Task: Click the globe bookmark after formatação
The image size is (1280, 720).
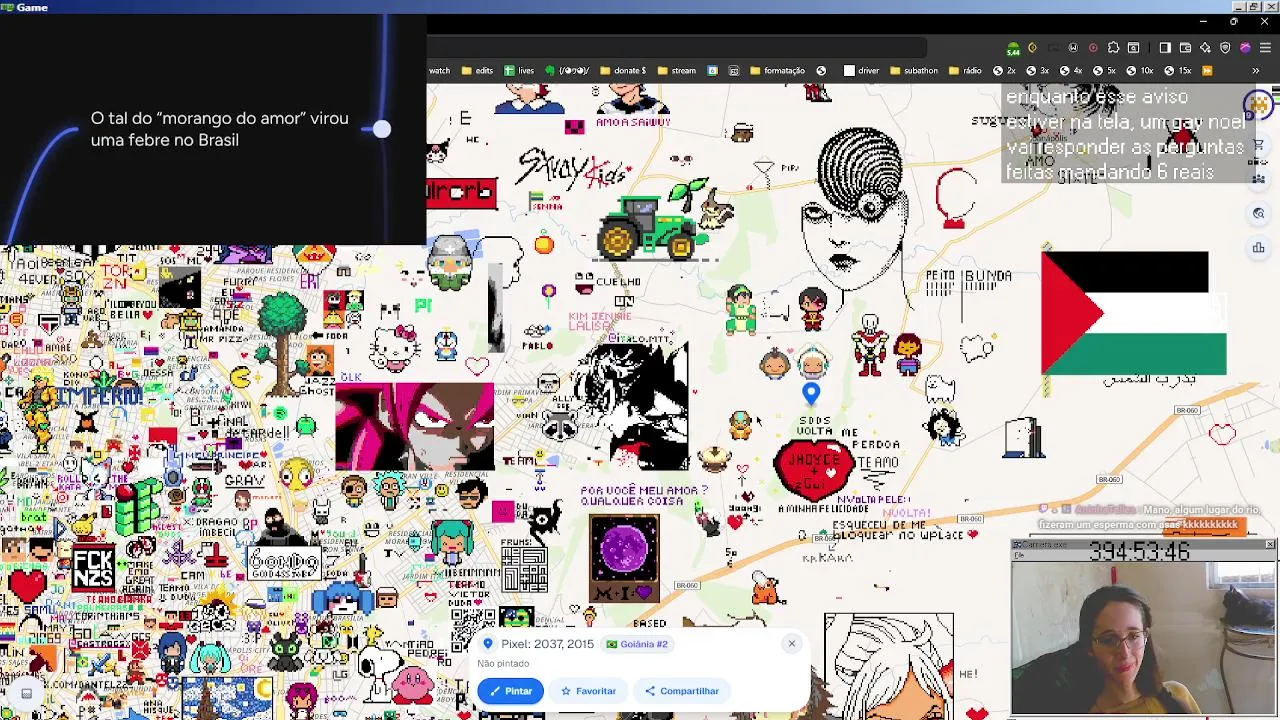Action: (821, 71)
